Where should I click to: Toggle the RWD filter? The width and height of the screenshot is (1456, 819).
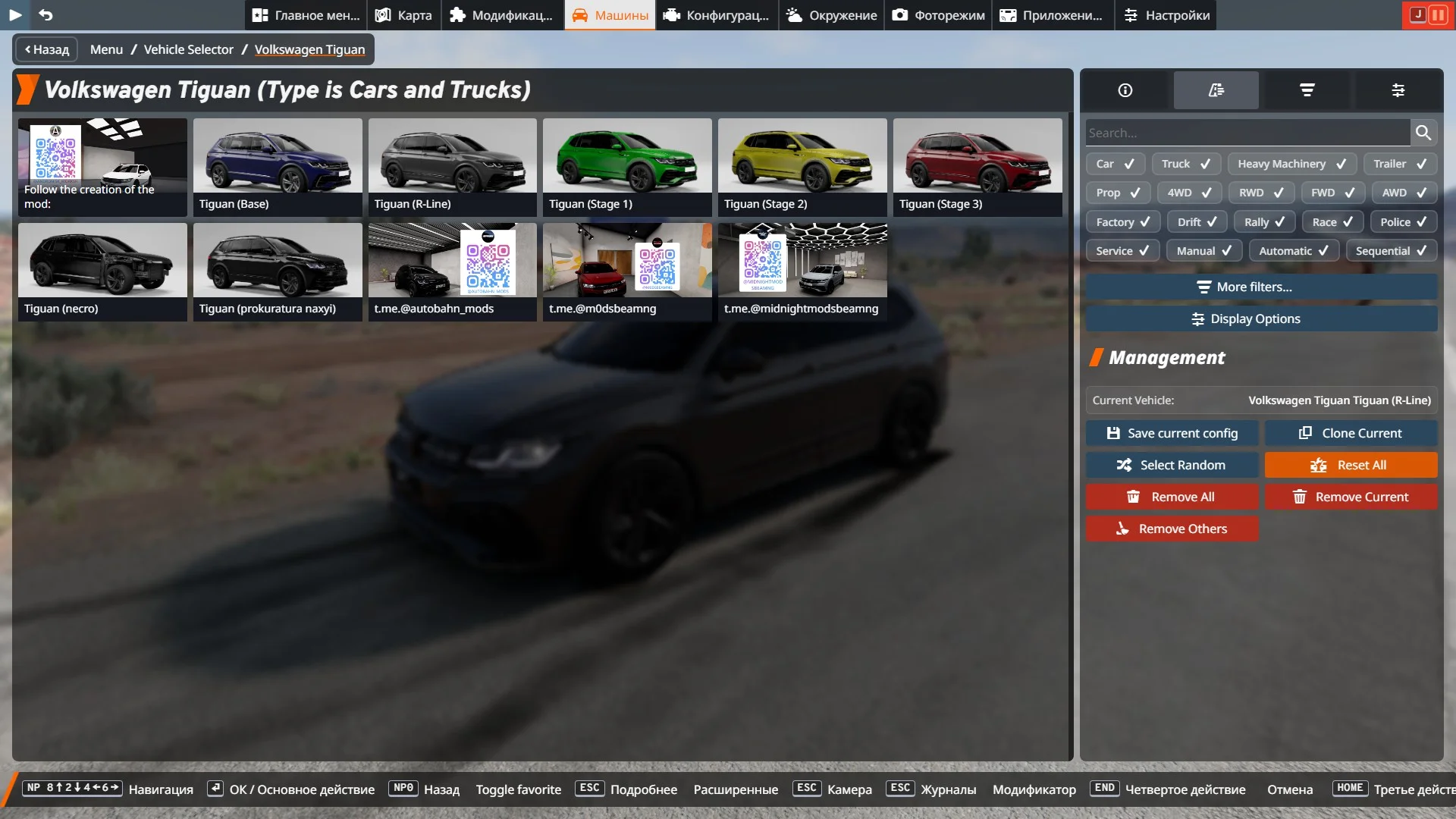coord(1261,193)
